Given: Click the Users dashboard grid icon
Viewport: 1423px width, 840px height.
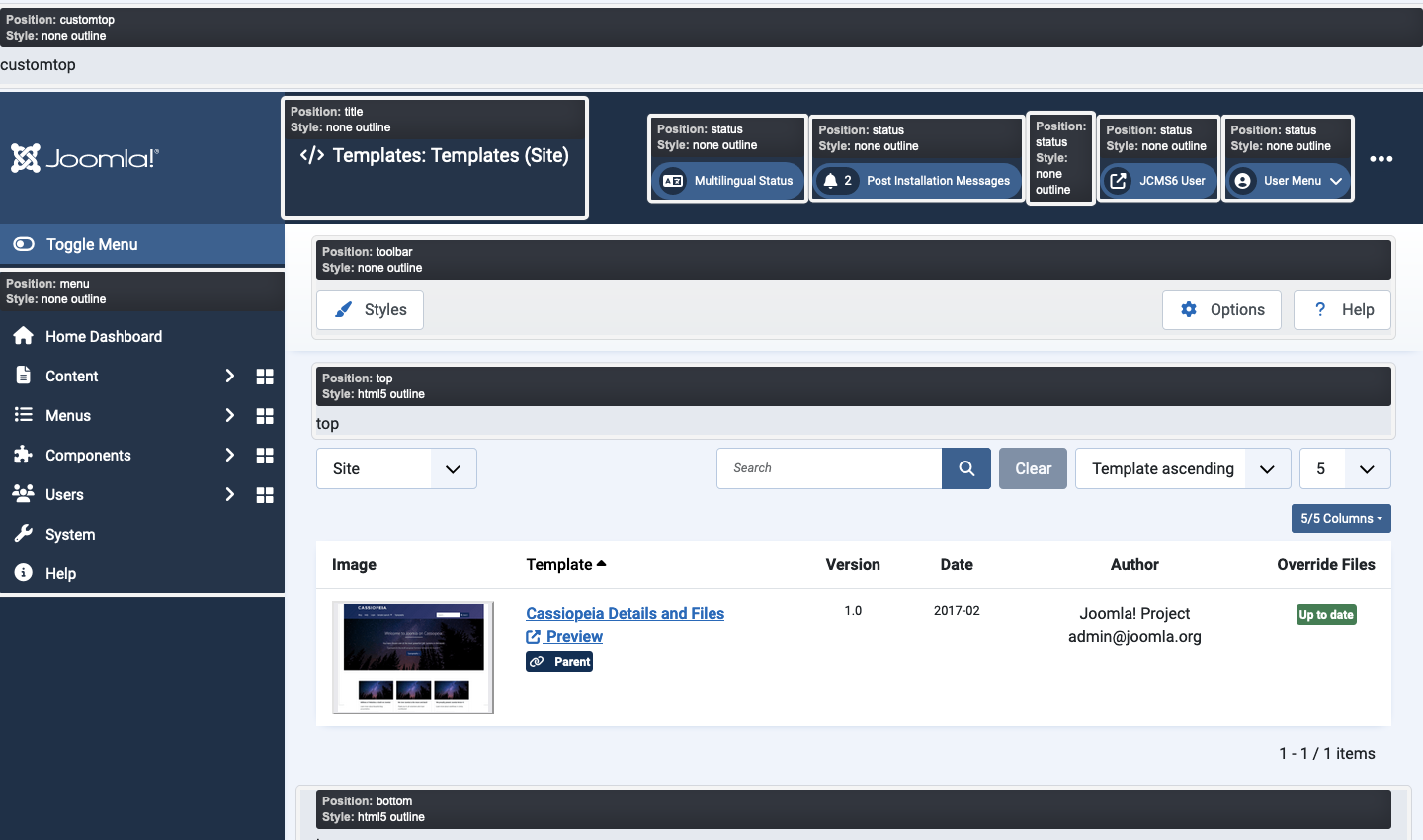Looking at the screenshot, I should 265,495.
